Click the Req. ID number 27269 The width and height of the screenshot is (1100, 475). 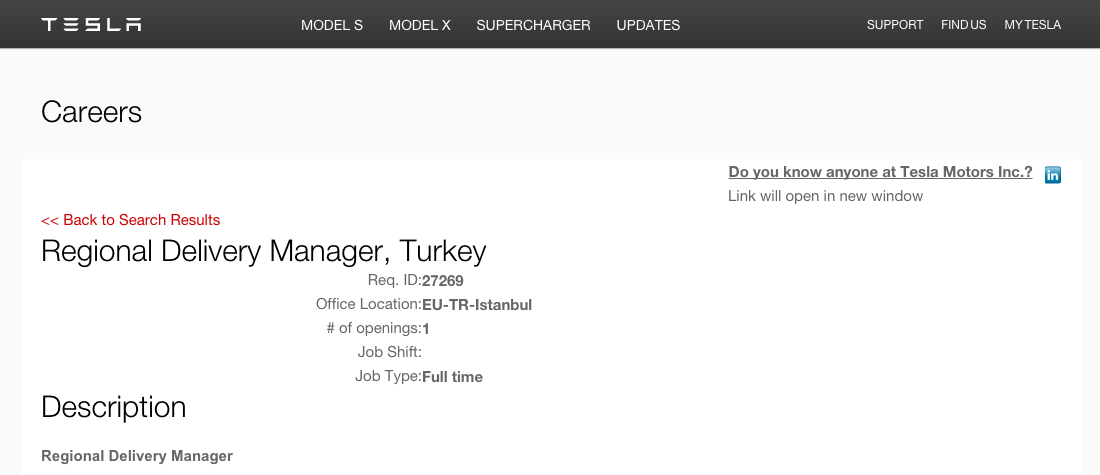442,281
